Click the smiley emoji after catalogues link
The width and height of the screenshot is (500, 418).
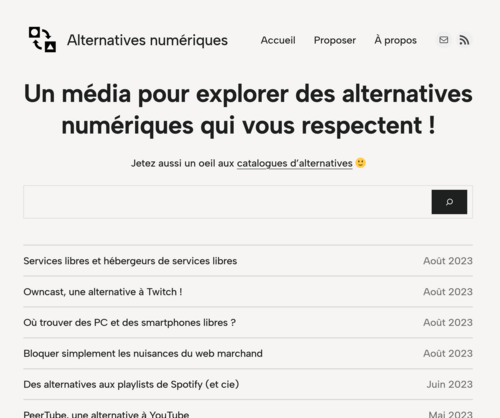click(x=360, y=163)
